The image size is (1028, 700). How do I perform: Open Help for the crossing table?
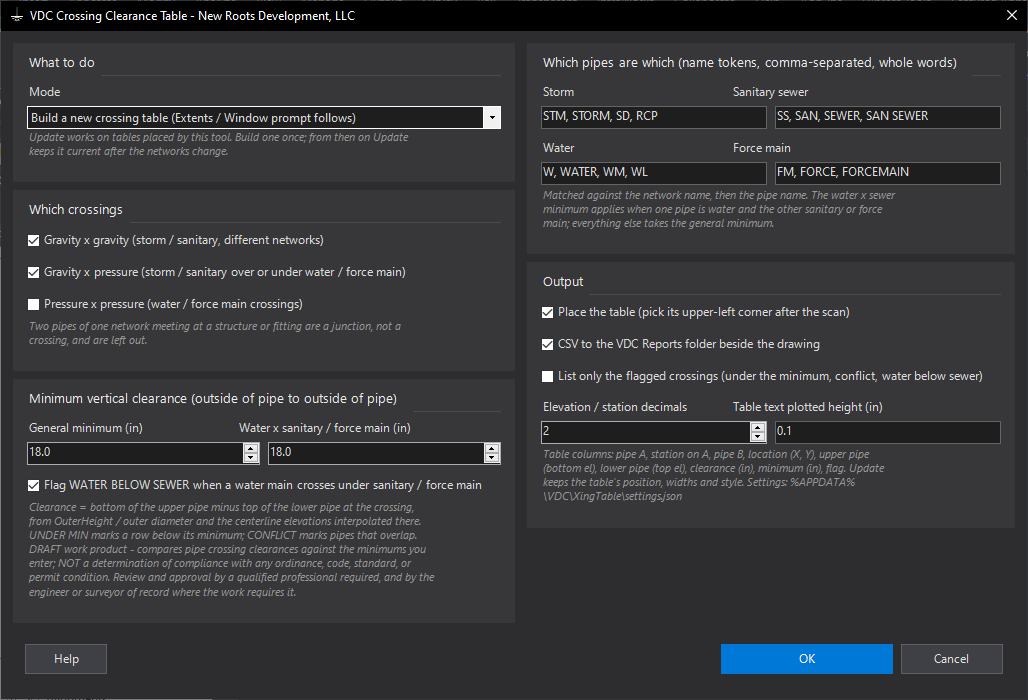(66, 659)
